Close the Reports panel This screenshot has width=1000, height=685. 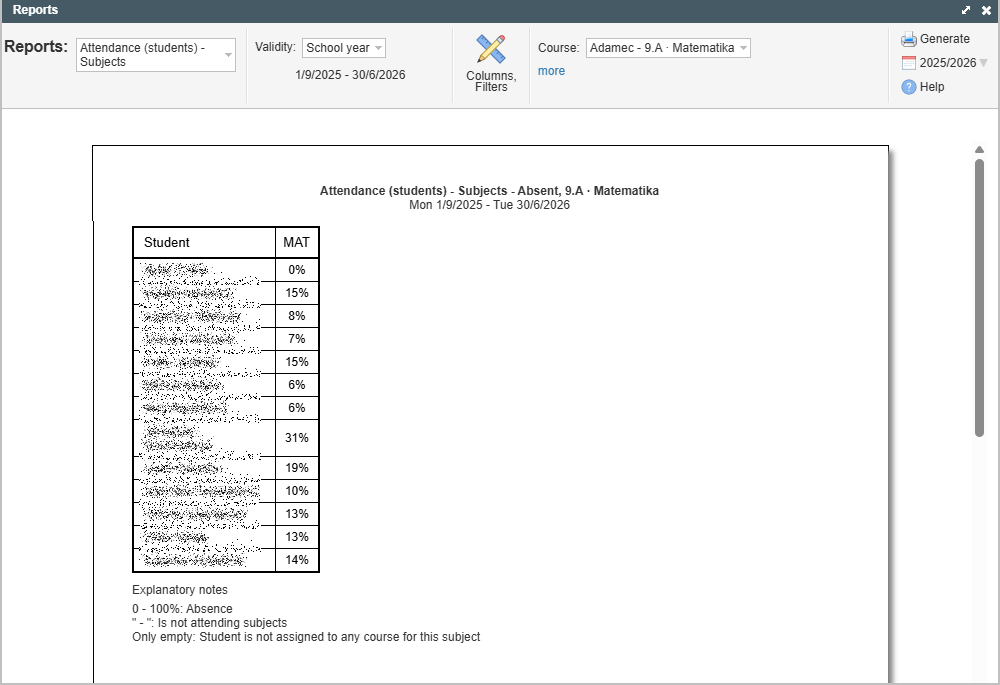986,10
